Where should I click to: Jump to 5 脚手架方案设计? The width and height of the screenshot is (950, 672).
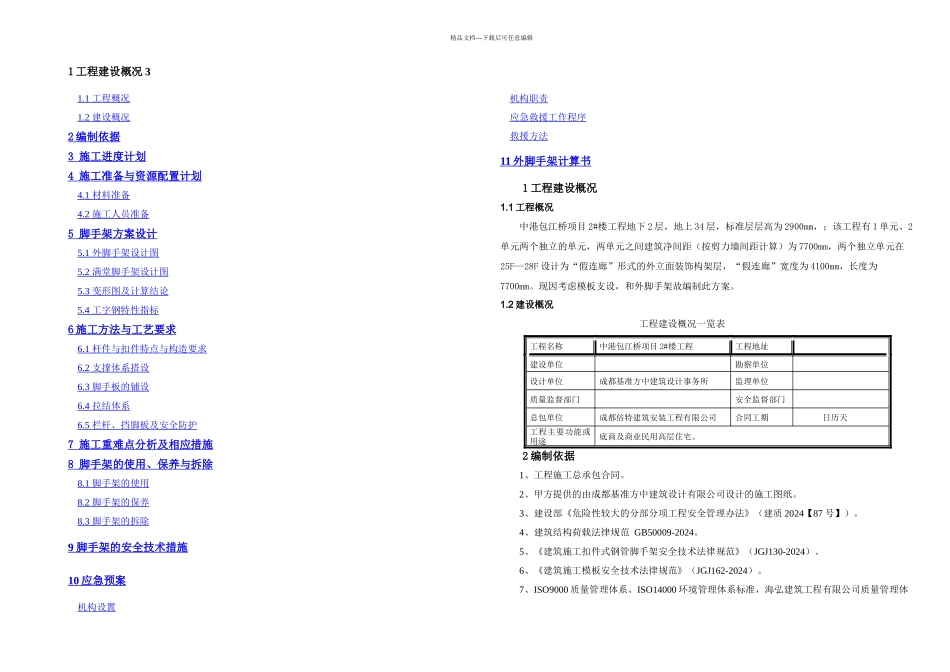(x=112, y=234)
